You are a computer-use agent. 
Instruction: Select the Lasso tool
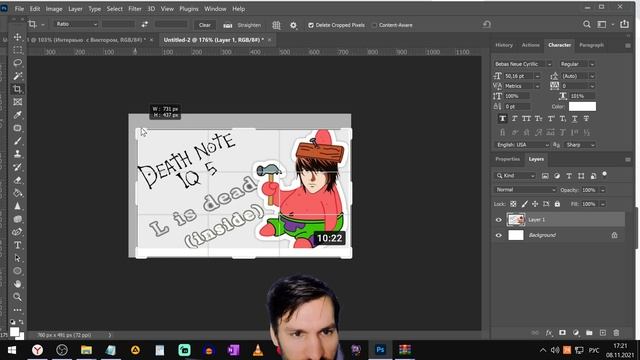pos(17,63)
